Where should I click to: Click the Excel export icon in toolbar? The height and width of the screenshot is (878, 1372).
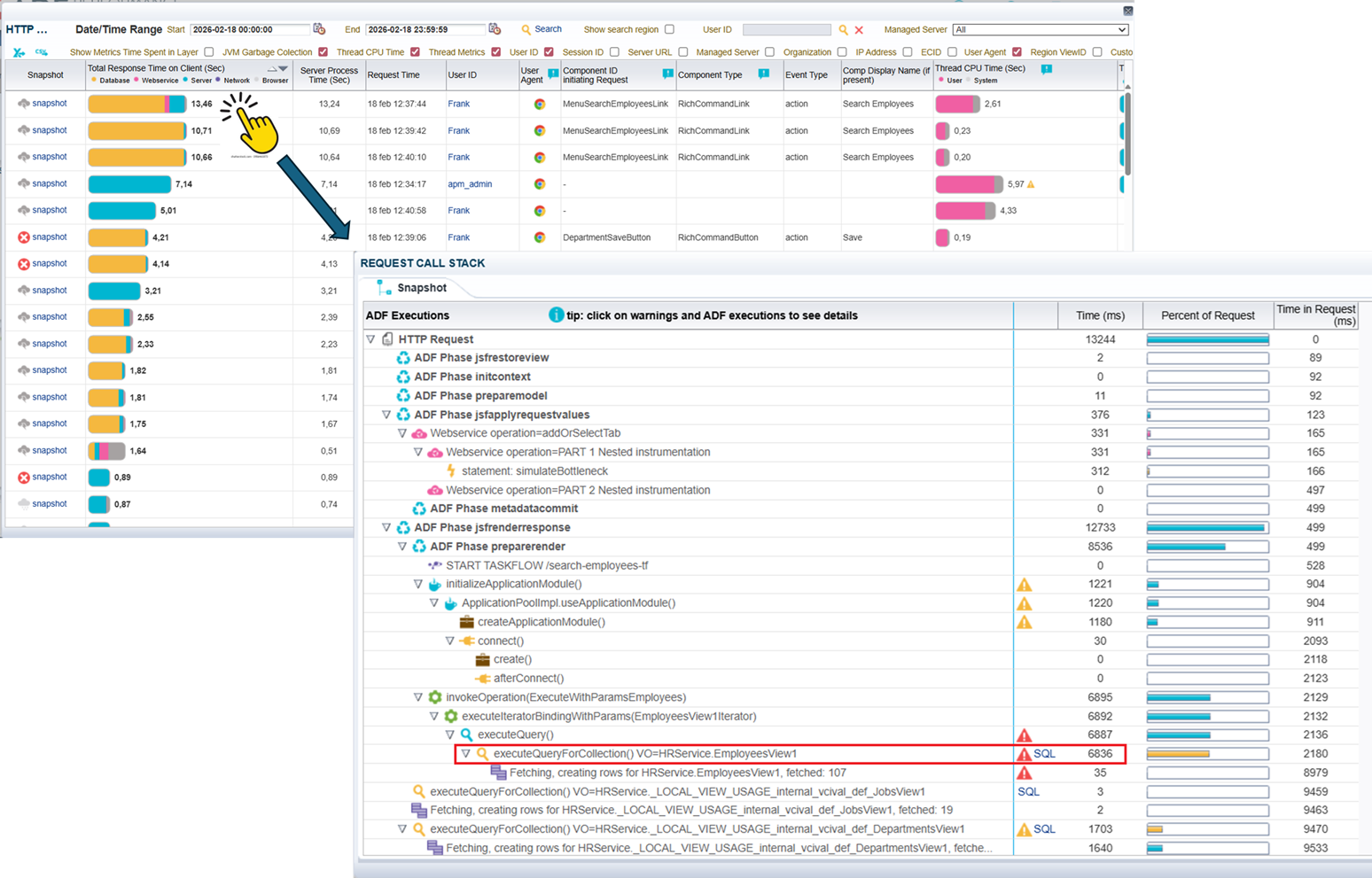[19, 52]
